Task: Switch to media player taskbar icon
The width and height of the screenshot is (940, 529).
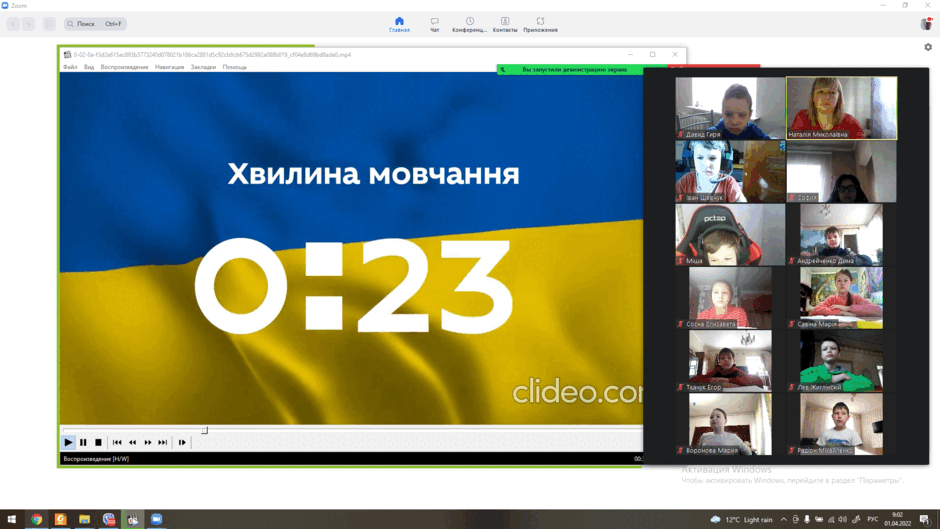Action: [132, 519]
